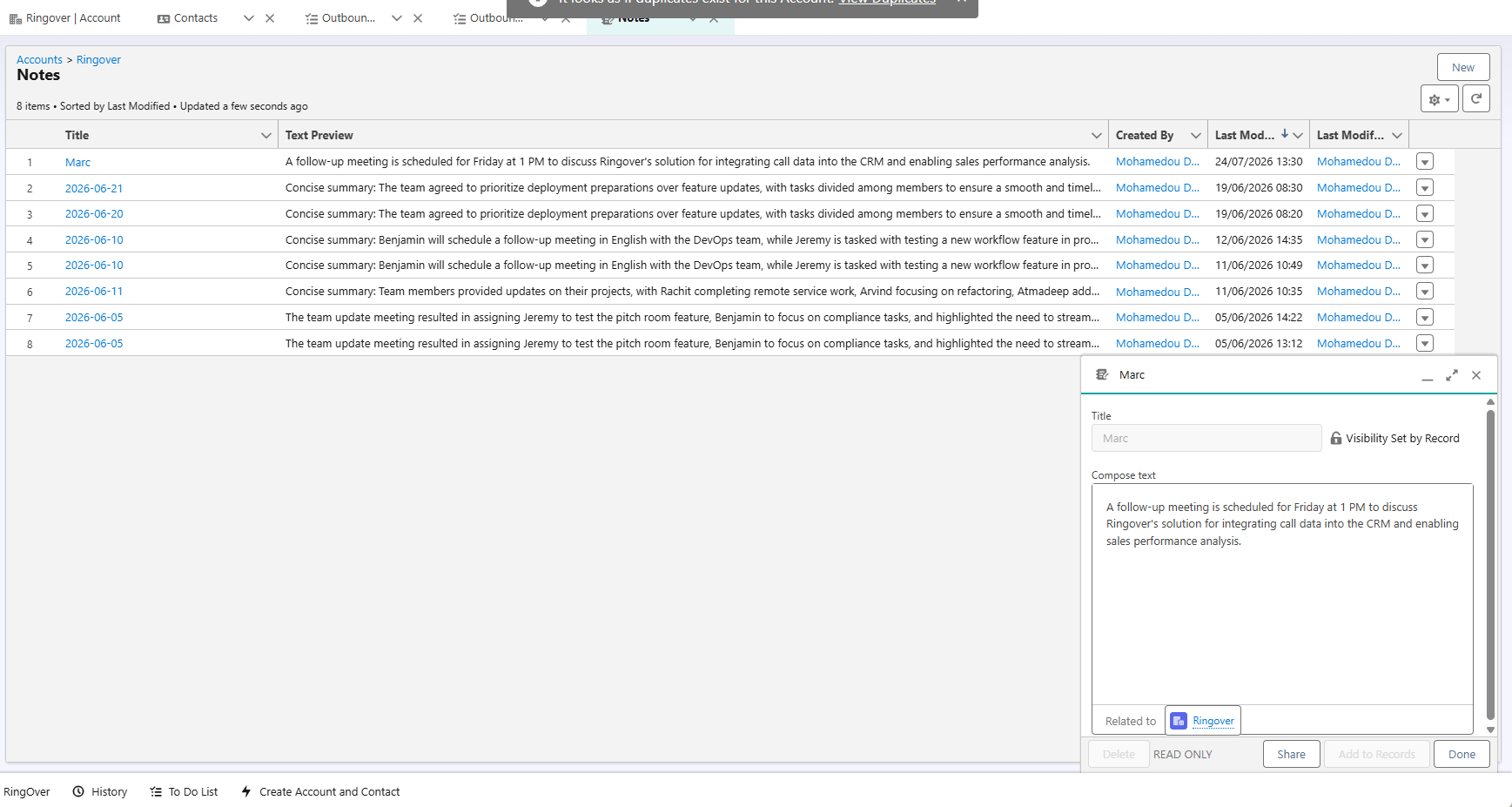Open the Marc note title link
Viewport: 1512px width, 807px height.
point(77,162)
